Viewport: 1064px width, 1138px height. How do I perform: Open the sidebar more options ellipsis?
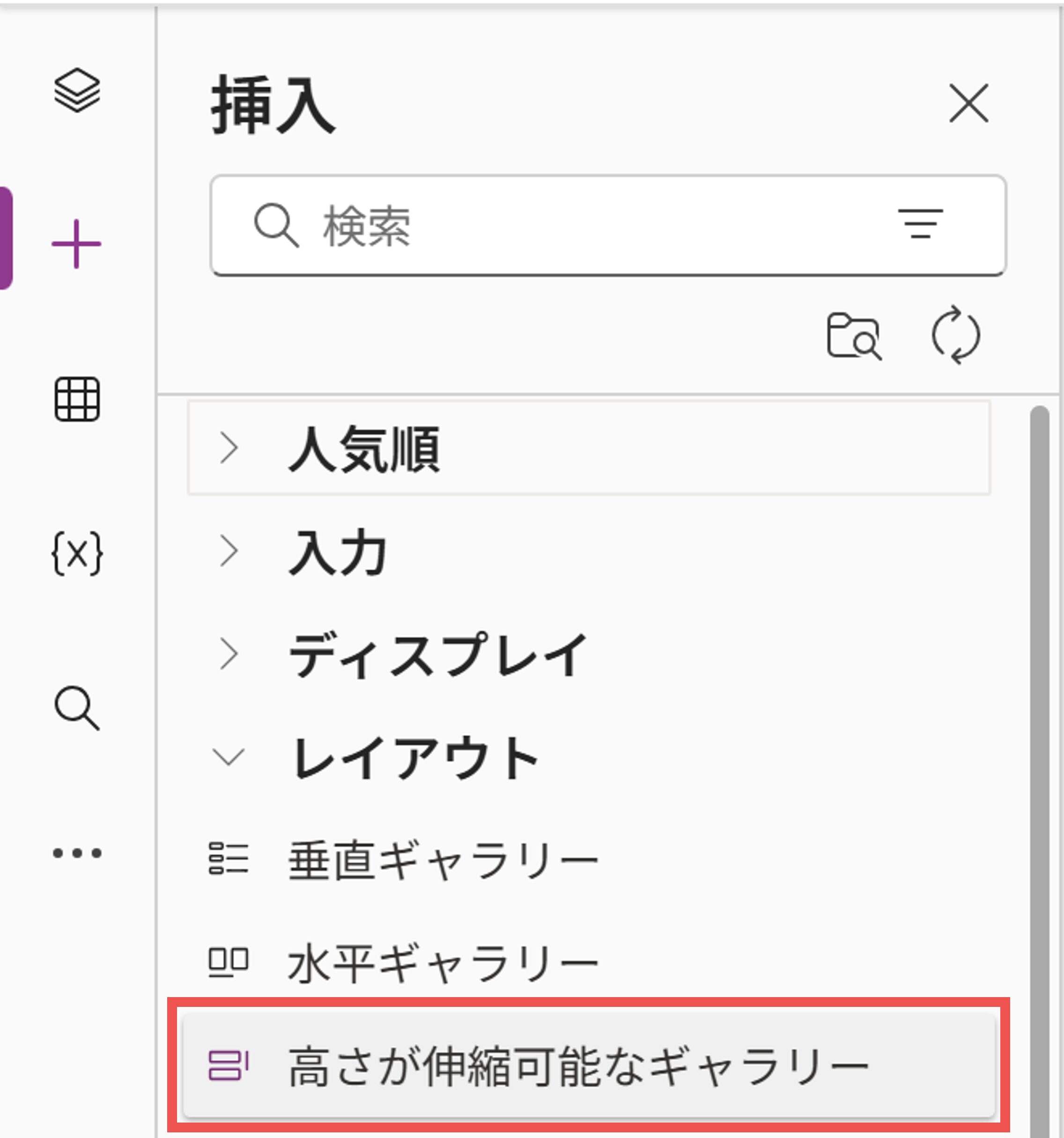click(x=77, y=853)
